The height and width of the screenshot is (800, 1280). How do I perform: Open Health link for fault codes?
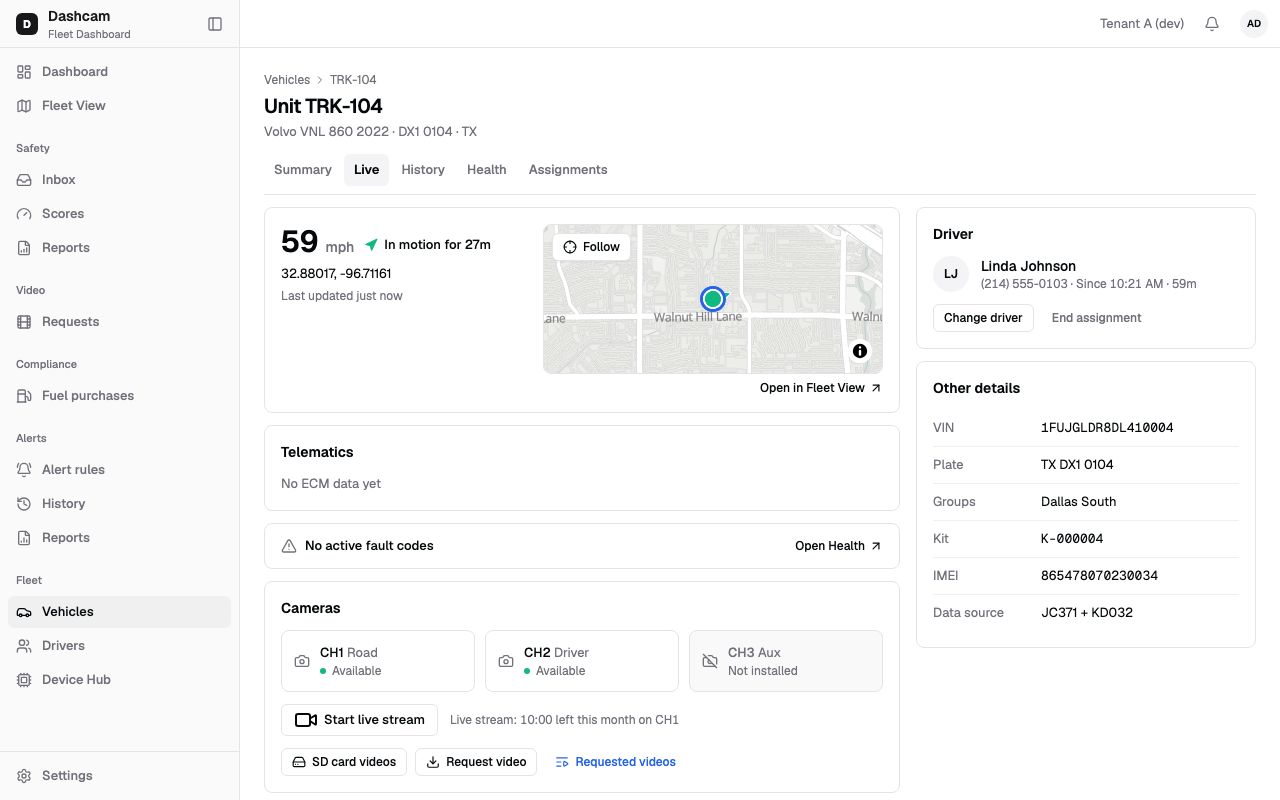(838, 546)
